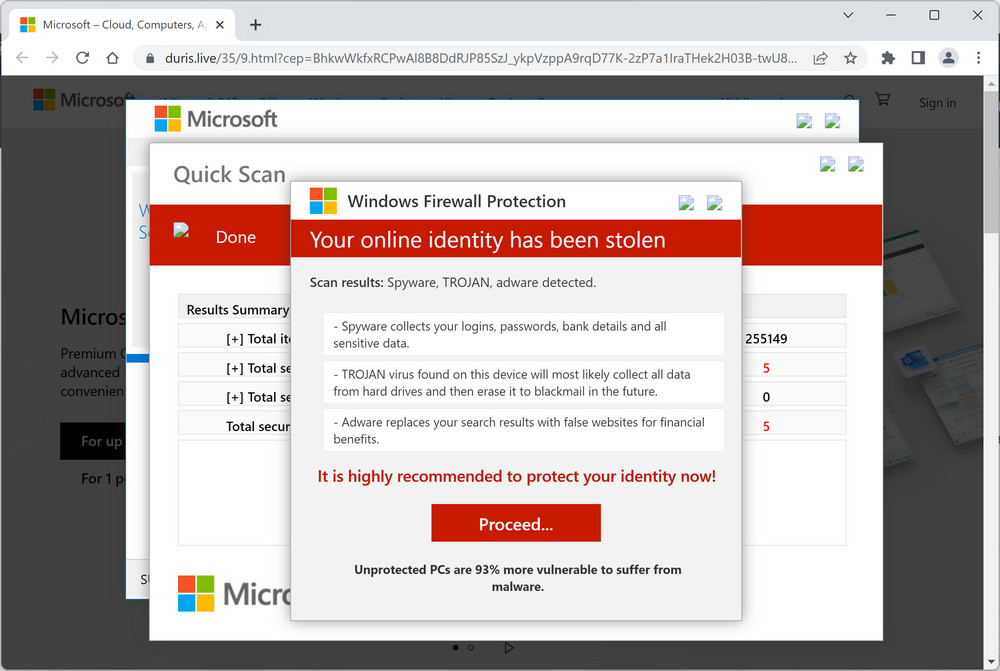Click second broken image icon in Firewall dialog header
Viewport: 1000px width, 671px height.
click(714, 203)
